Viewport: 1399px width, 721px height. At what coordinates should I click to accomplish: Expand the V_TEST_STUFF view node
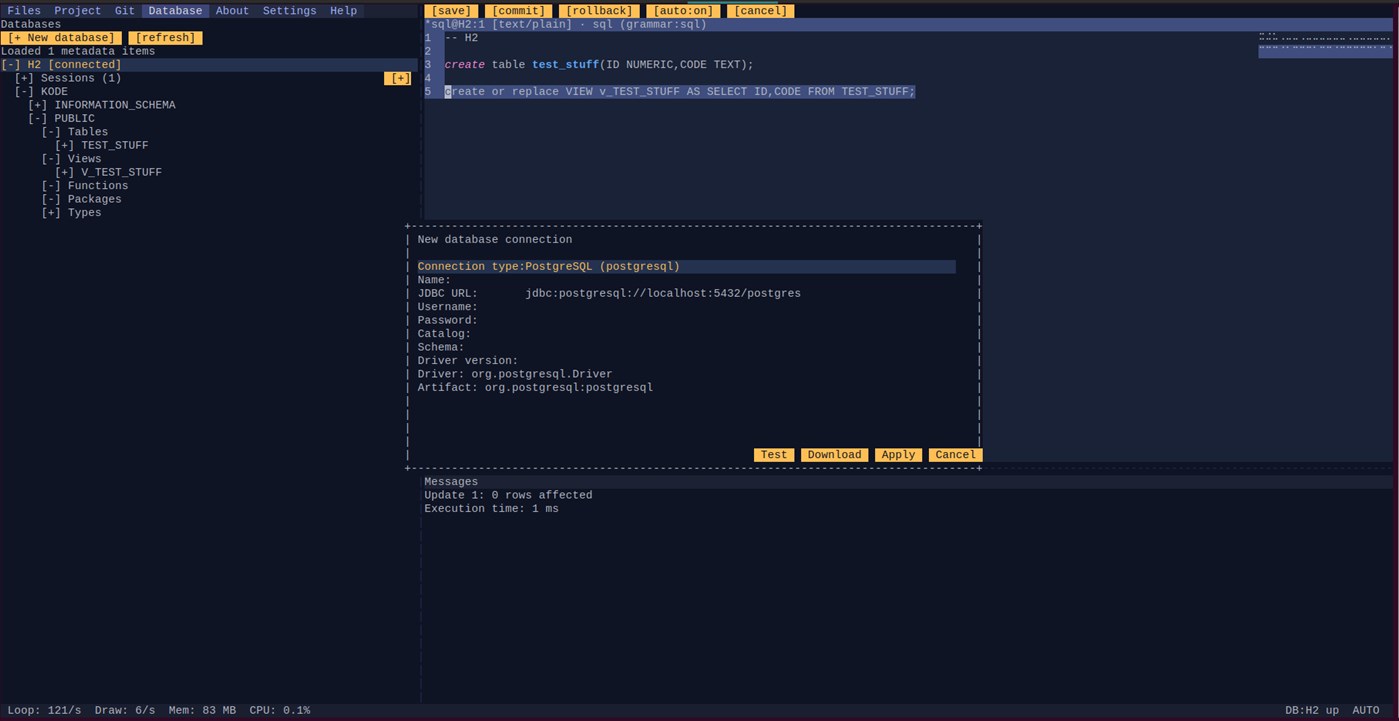point(65,173)
